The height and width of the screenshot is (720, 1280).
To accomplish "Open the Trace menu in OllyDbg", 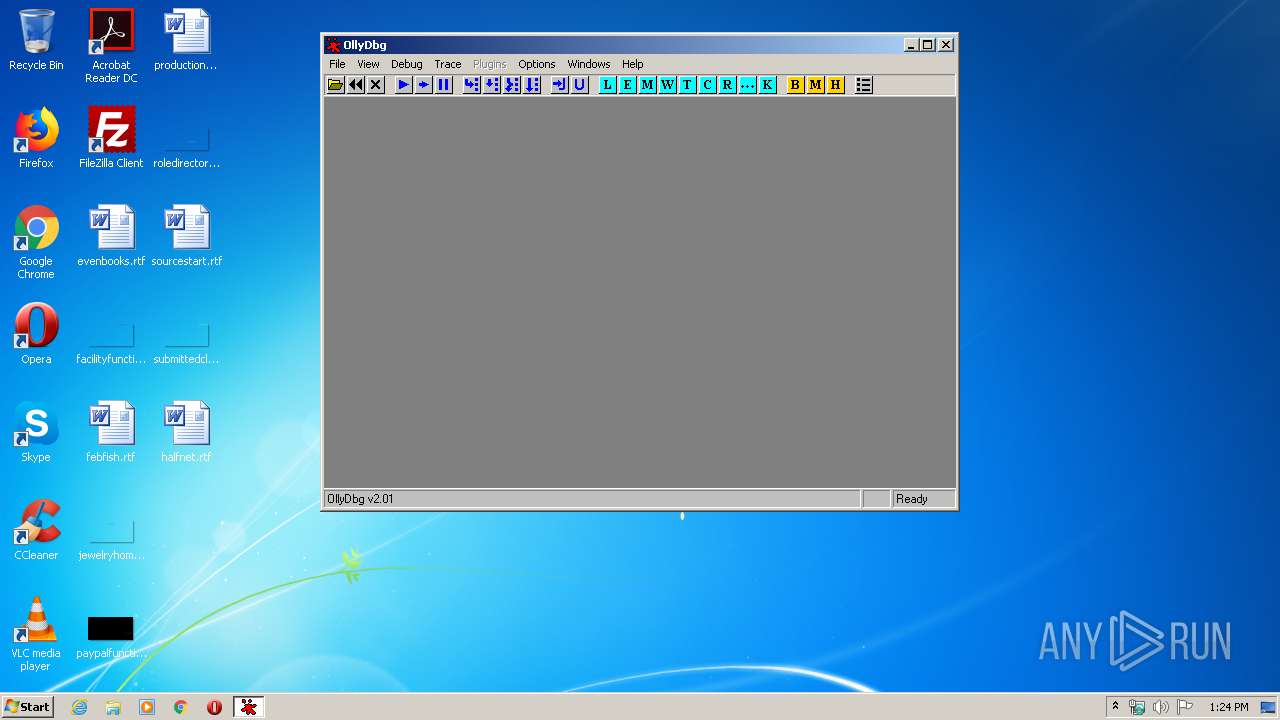I will pyautogui.click(x=448, y=64).
